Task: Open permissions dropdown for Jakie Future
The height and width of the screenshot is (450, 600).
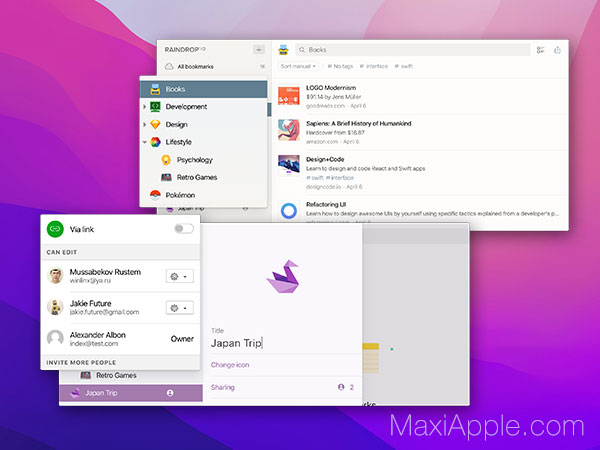Action: [x=179, y=308]
